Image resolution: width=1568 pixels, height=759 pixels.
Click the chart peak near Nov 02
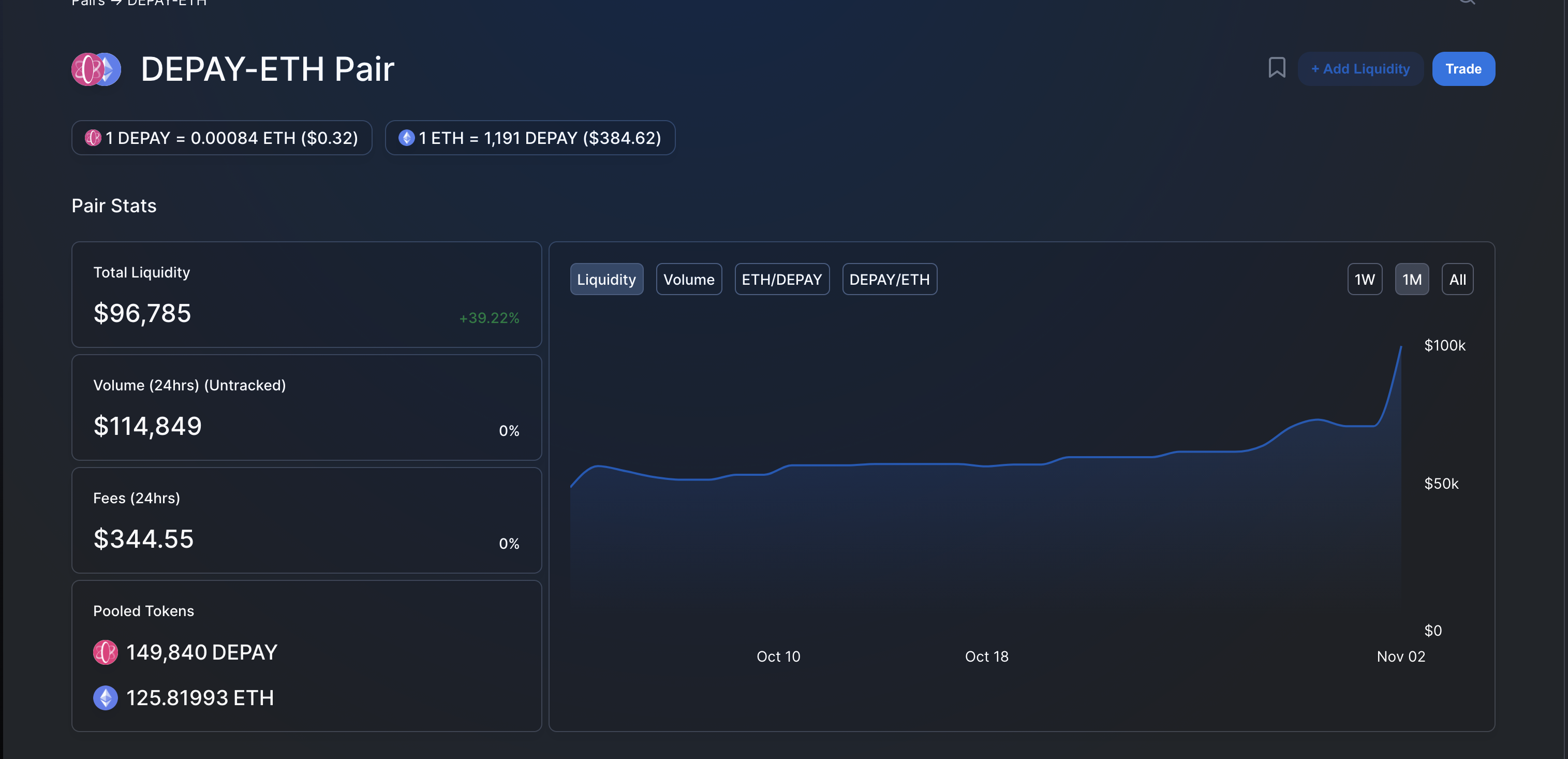click(1401, 347)
